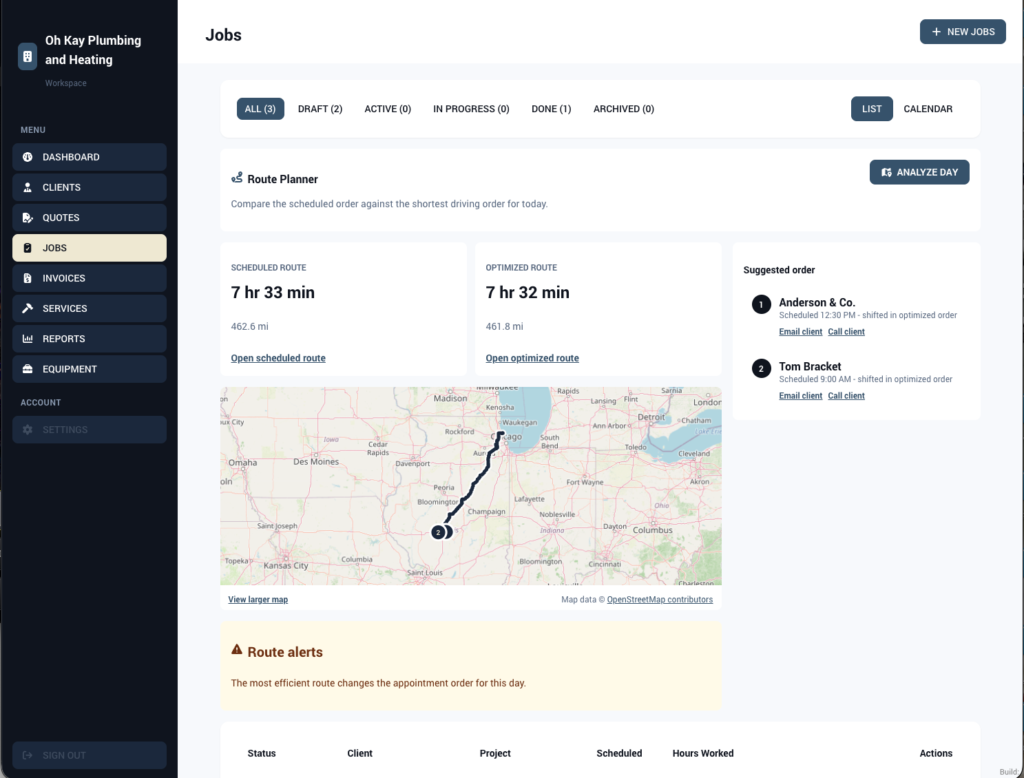Click the Sign Out arrow icon
This screenshot has height=778, width=1024.
pyautogui.click(x=27, y=755)
